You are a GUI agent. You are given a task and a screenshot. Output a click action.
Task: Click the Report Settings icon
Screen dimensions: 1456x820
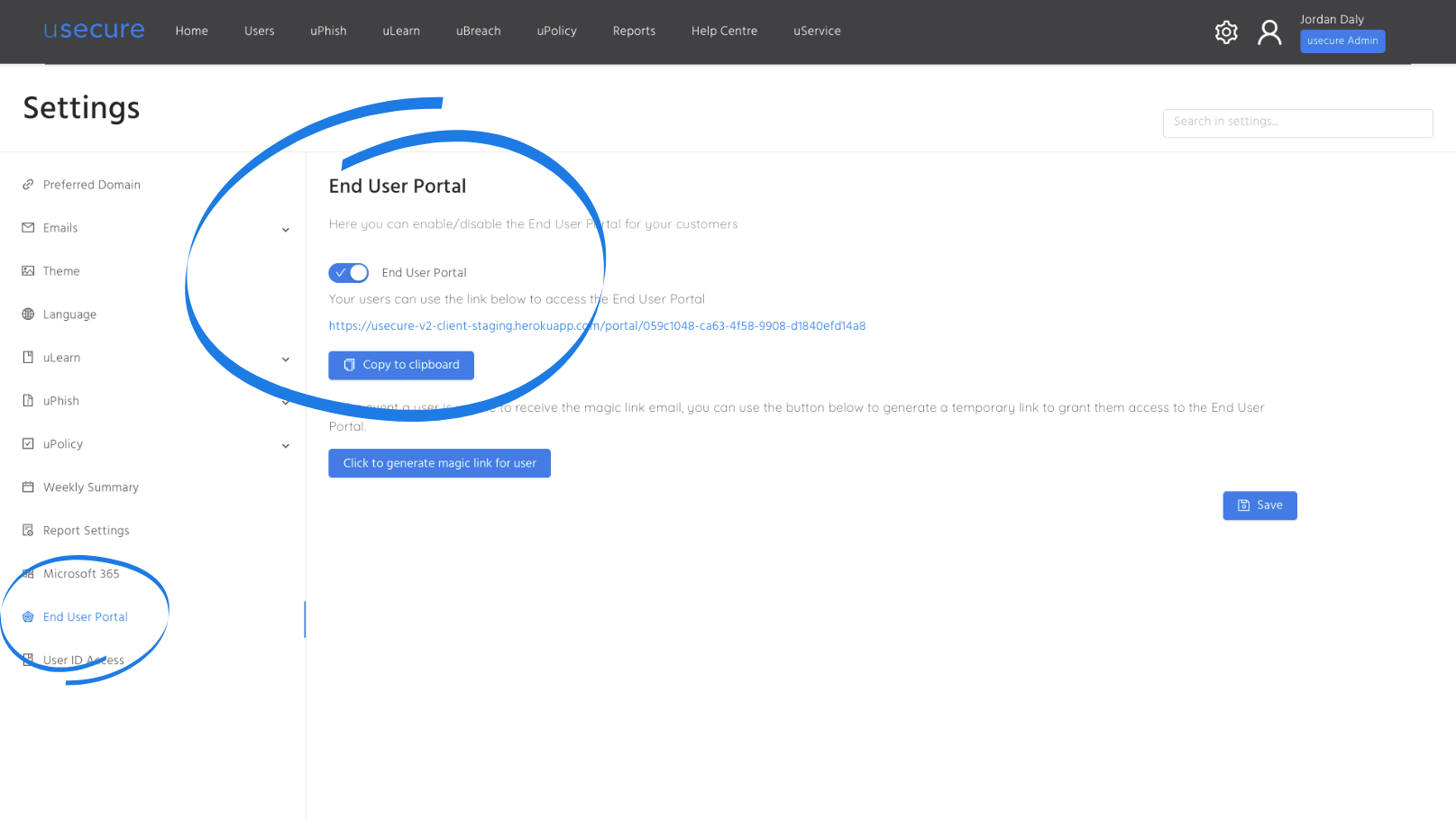click(28, 531)
